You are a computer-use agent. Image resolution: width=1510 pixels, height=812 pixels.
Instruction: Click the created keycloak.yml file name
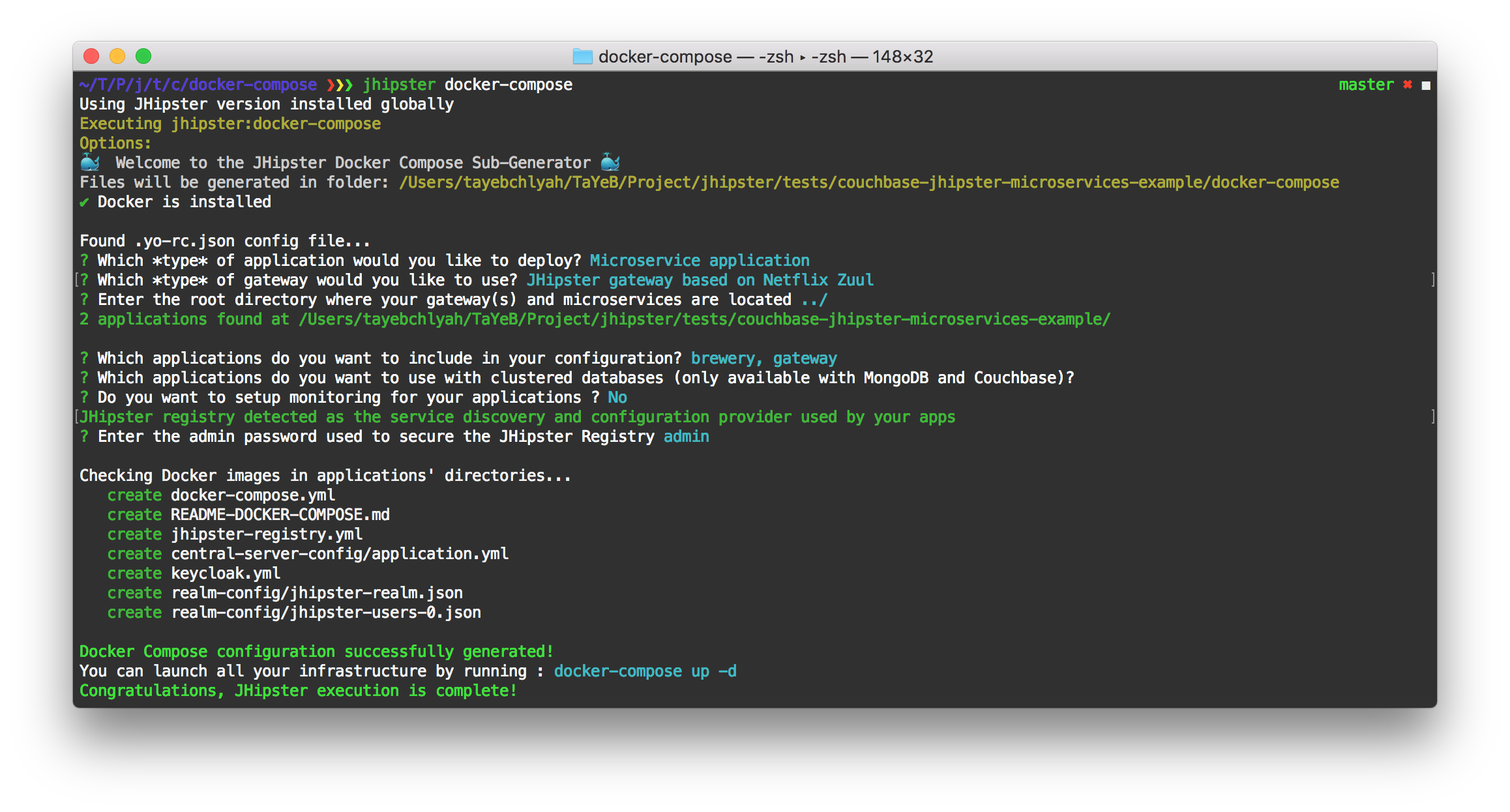(226, 573)
